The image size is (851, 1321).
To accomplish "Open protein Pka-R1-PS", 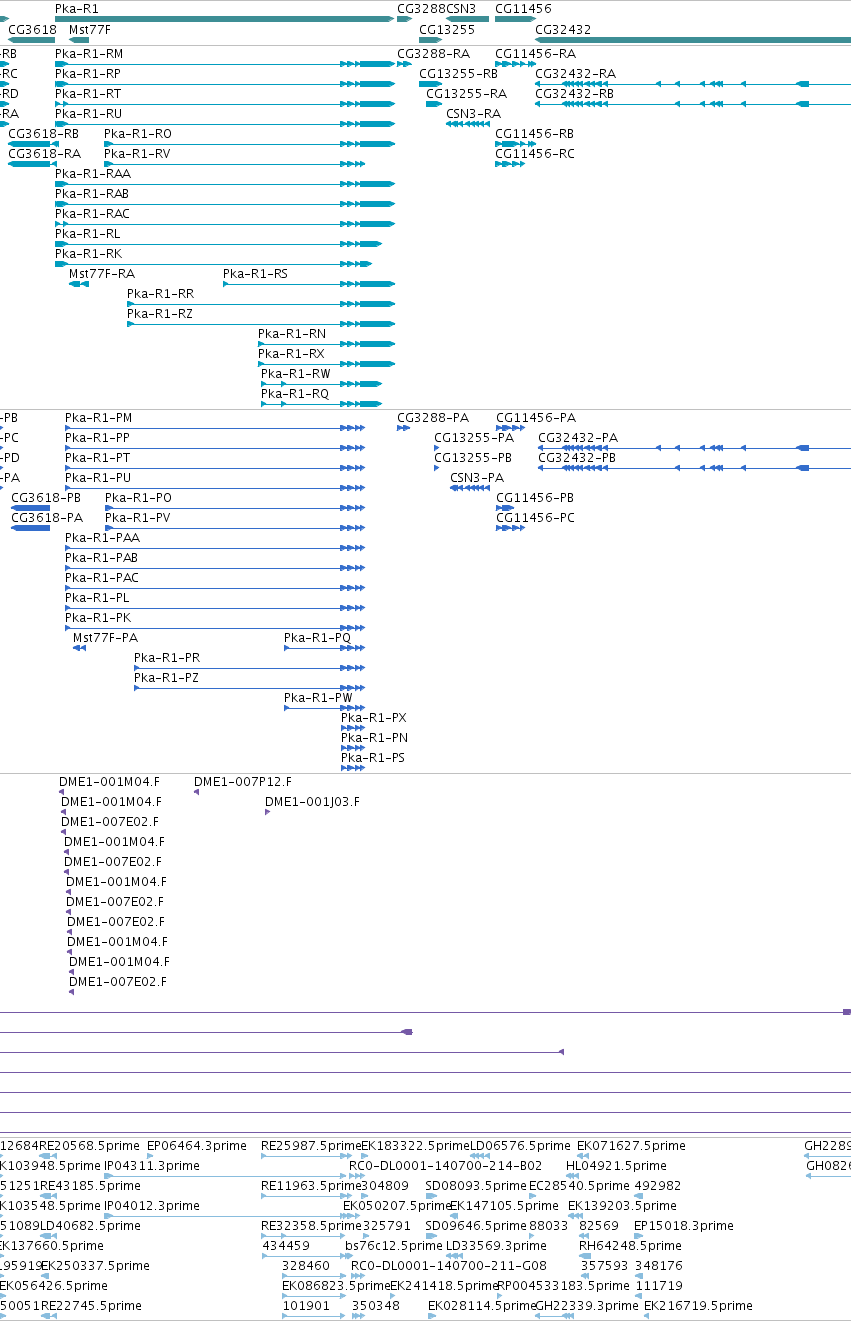I will pyautogui.click(x=373, y=758).
